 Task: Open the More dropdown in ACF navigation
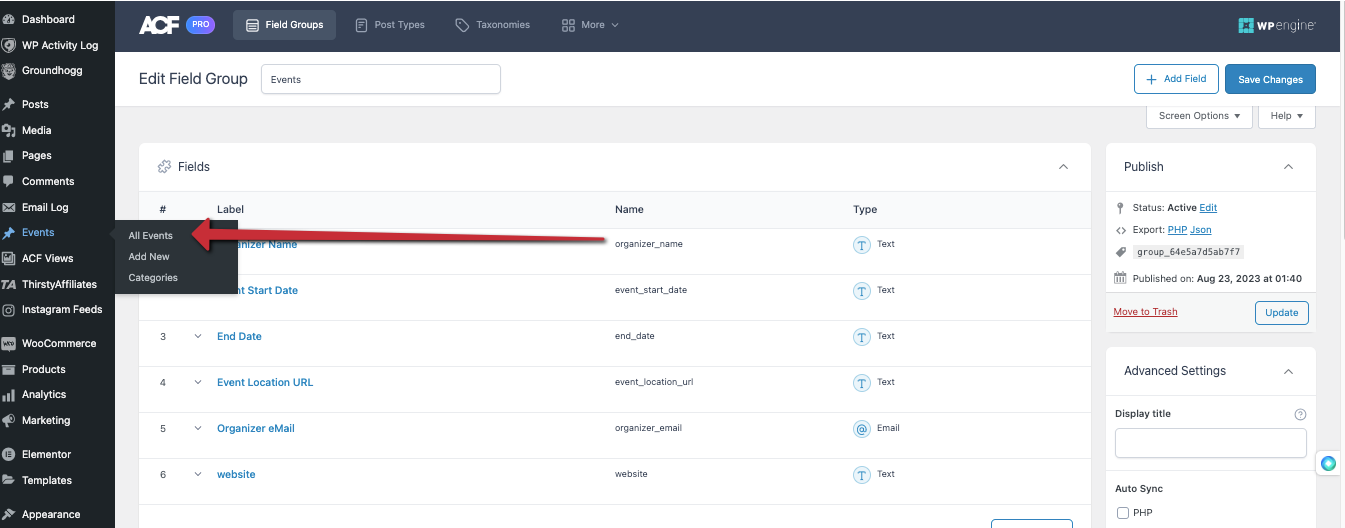(x=590, y=25)
